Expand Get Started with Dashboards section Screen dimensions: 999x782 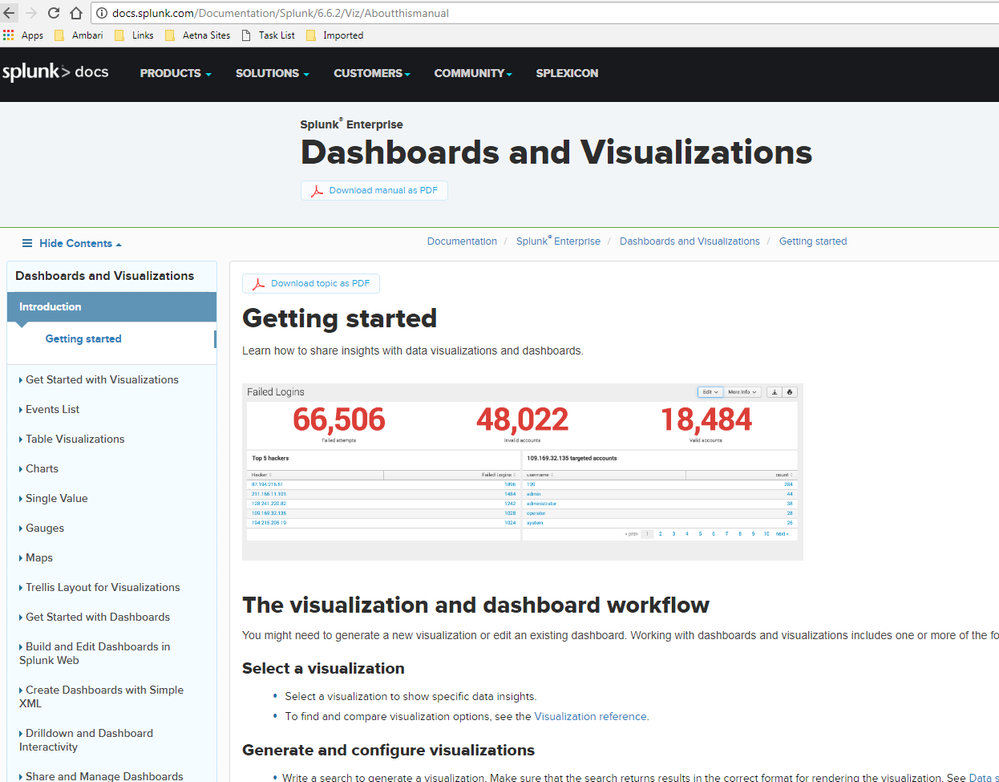click(94, 617)
